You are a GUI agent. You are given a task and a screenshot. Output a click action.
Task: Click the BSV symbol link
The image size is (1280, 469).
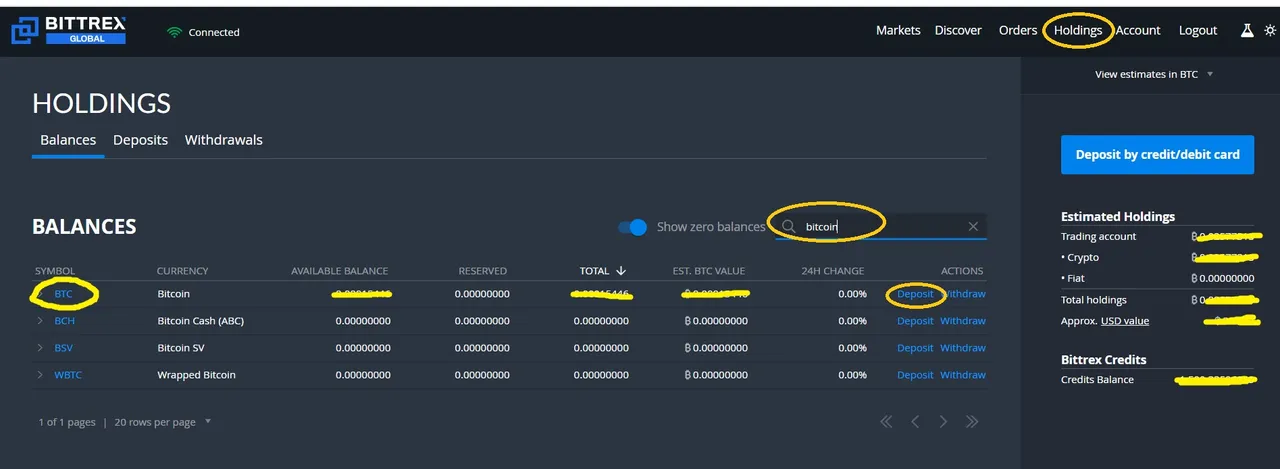[64, 348]
